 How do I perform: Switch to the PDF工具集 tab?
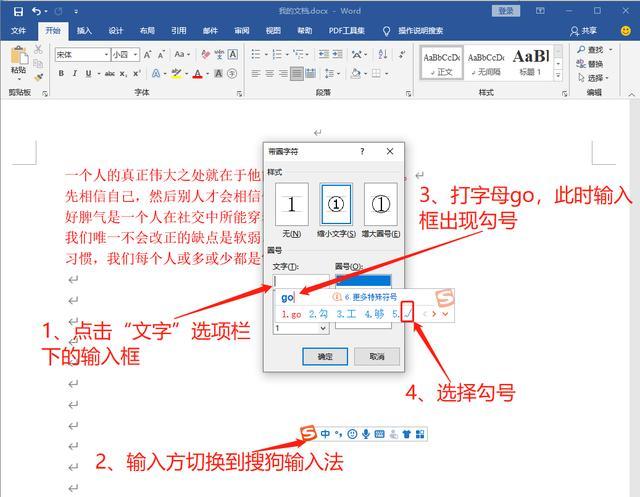click(347, 31)
